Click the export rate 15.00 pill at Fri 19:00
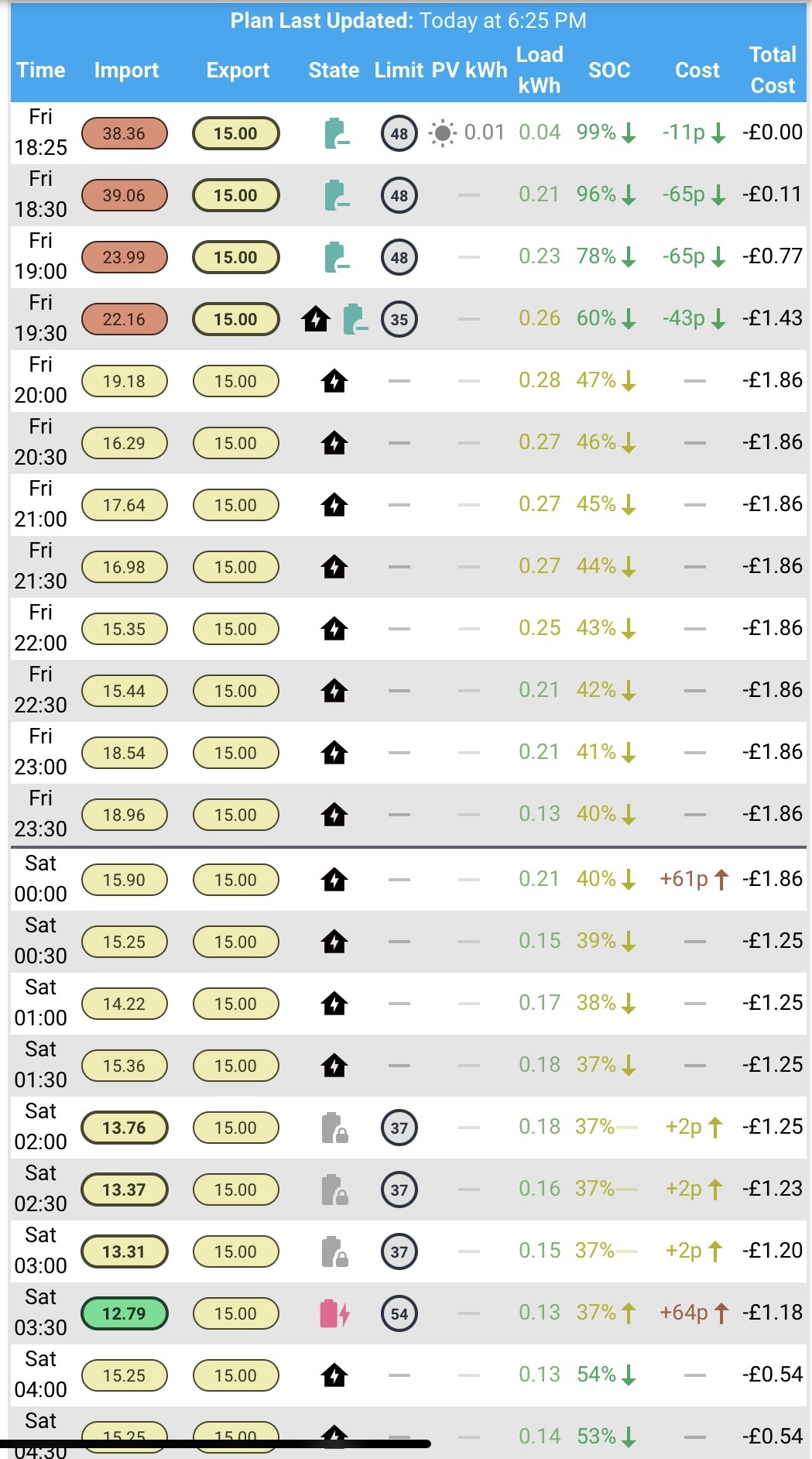This screenshot has height=1459, width=812. coord(236,257)
